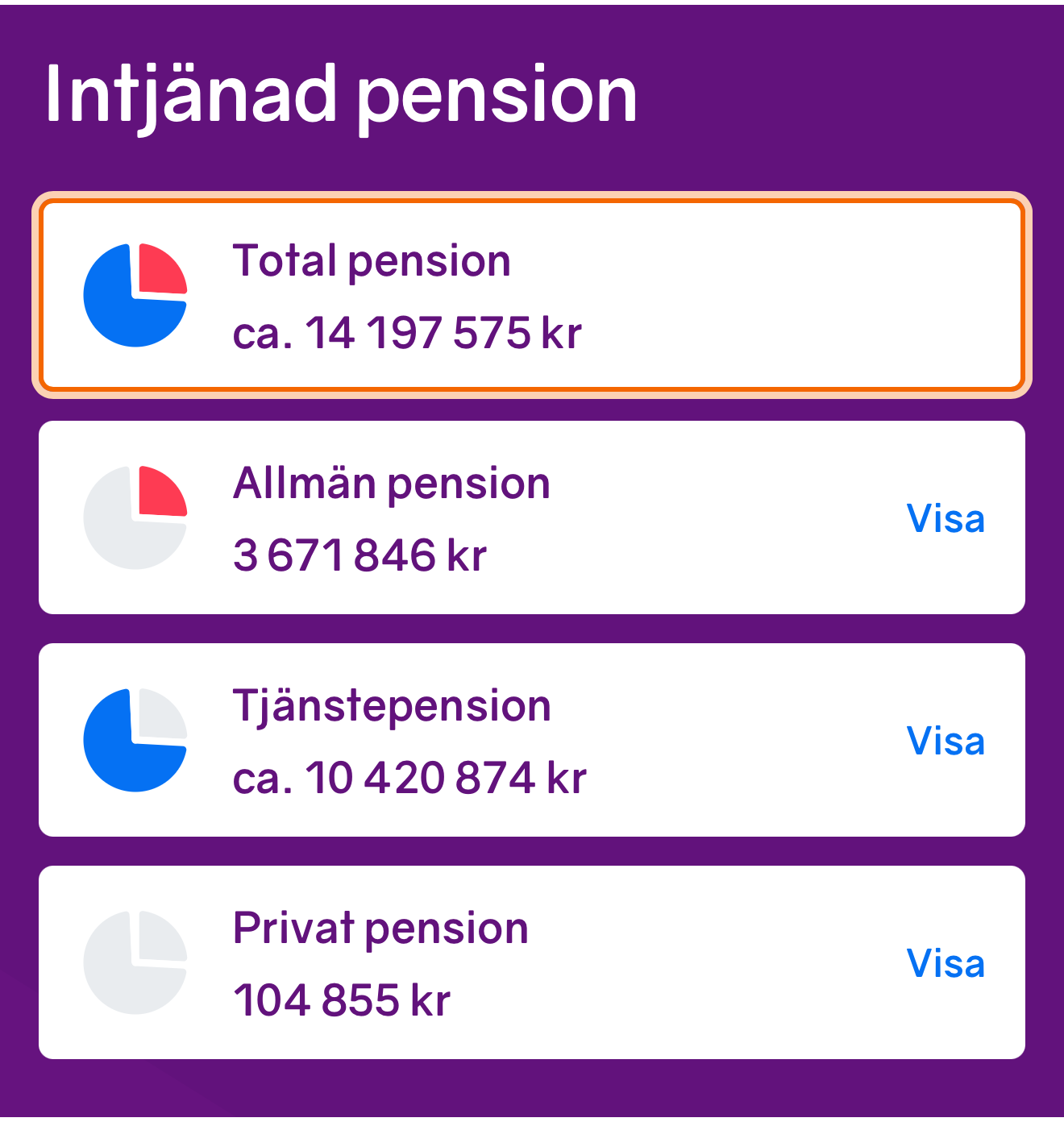The width and height of the screenshot is (1064, 1122).
Task: Click the amount ca. 14 197 575 kr
Action: pos(407,333)
